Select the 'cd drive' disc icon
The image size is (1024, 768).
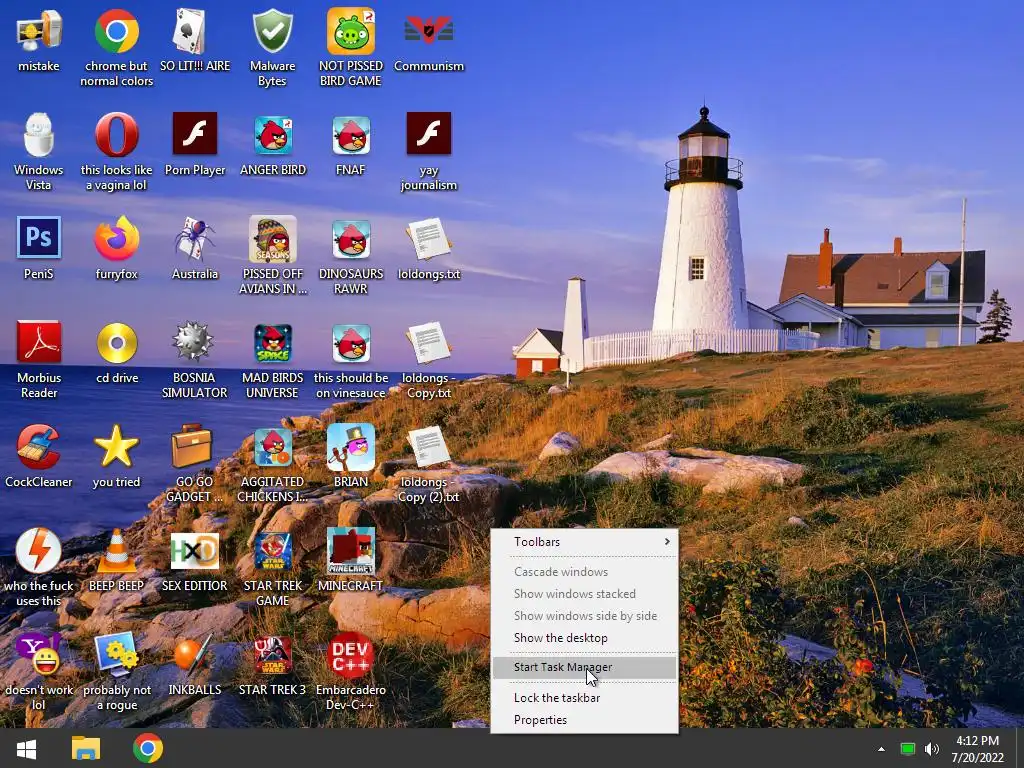coord(116,342)
